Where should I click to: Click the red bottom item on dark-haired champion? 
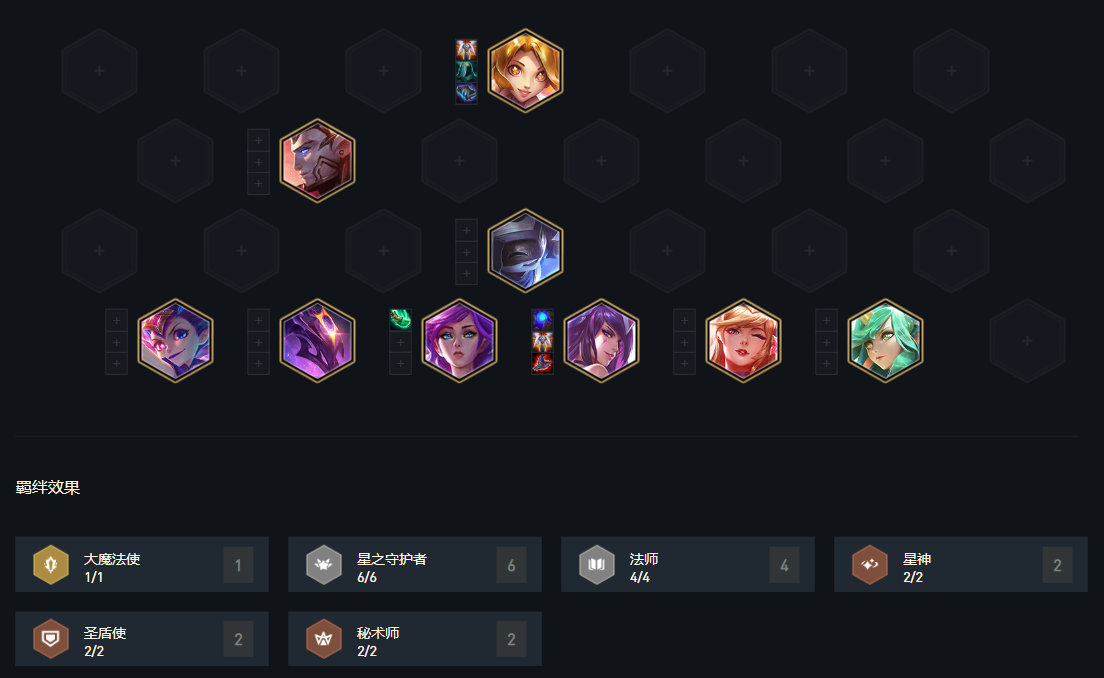(x=542, y=363)
